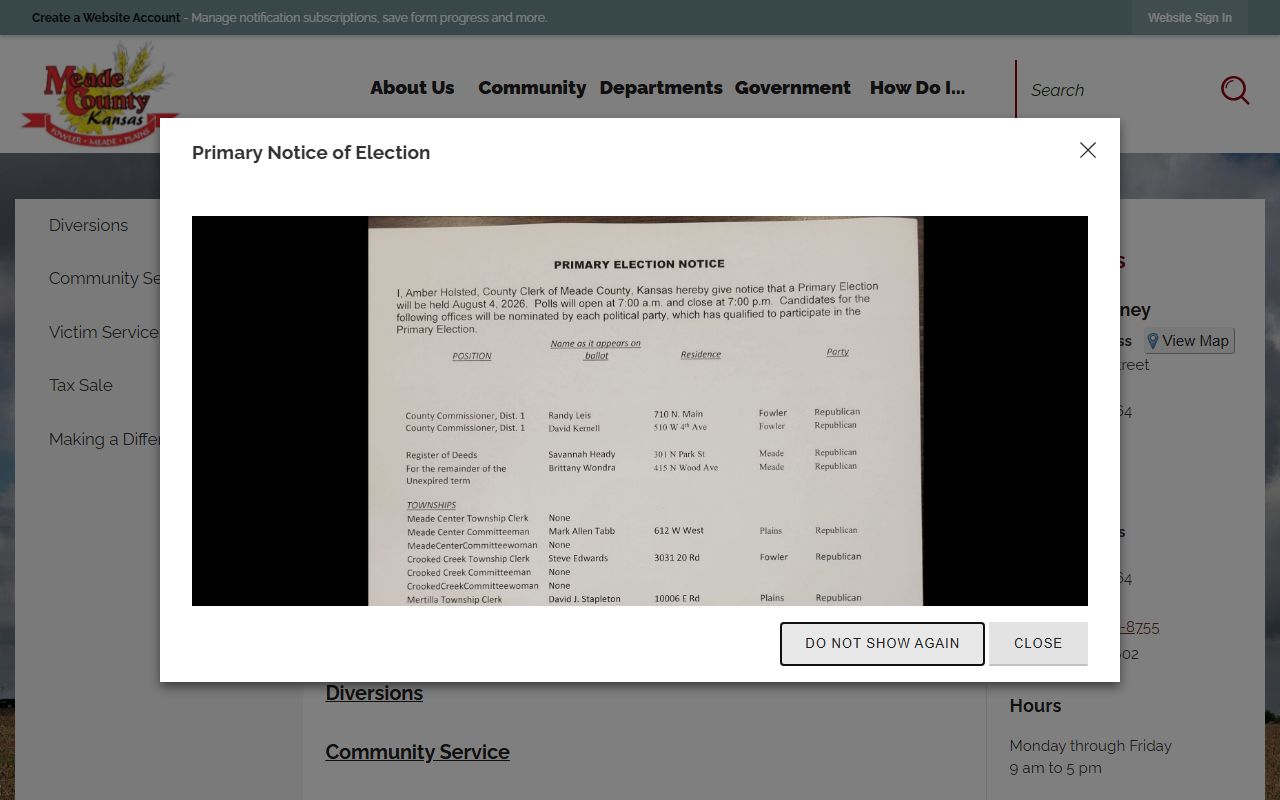Select Making a Difference in the side menu
Viewport: 1280px width, 800px height.
point(105,439)
